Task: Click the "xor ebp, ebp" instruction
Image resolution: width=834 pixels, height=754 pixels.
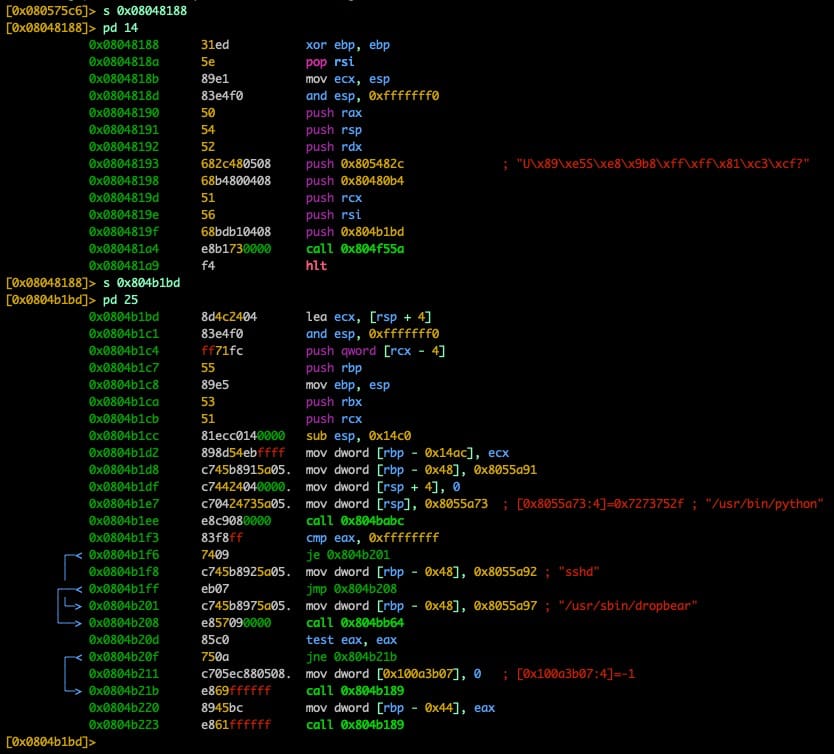Action: point(348,45)
